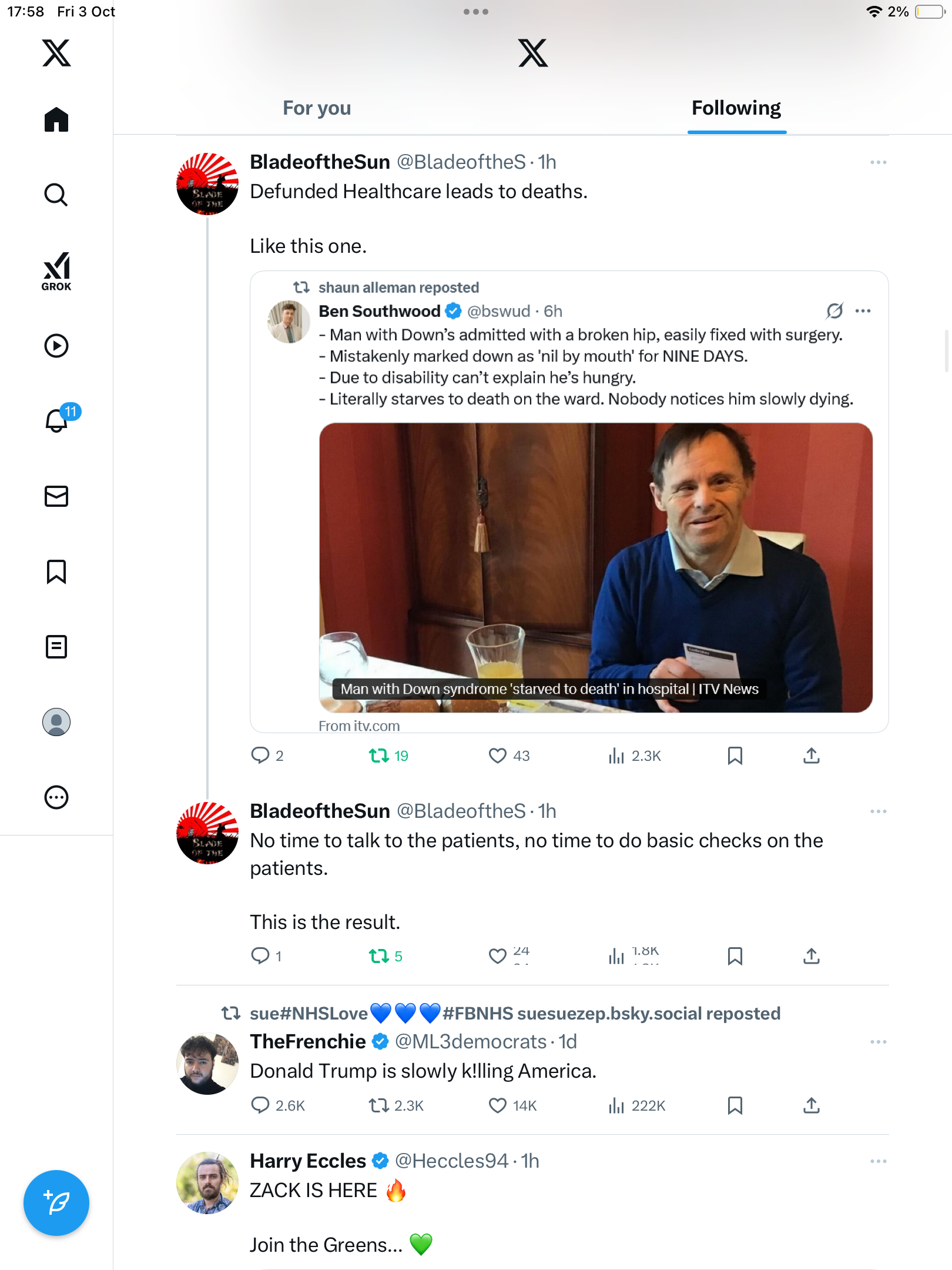Open the itv.com source link
This screenshot has height=1270, width=952.
click(359, 726)
